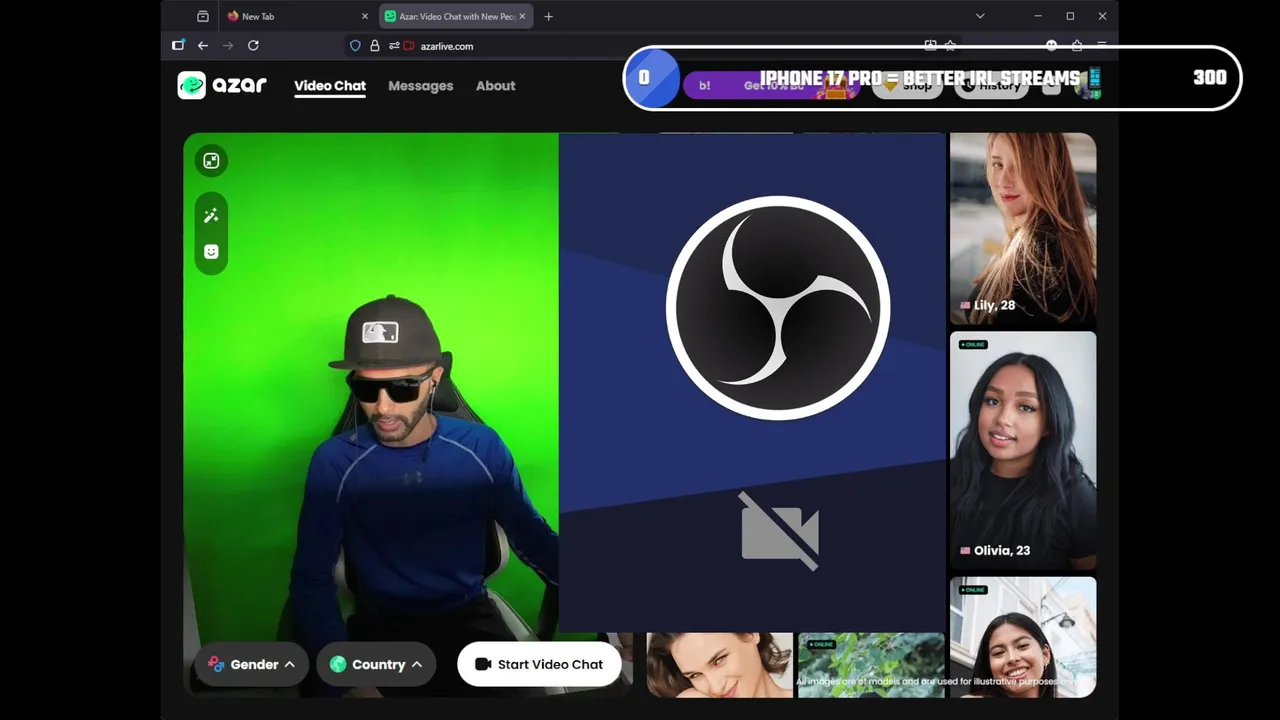Open site permissions icon in address bar

pos(394,45)
